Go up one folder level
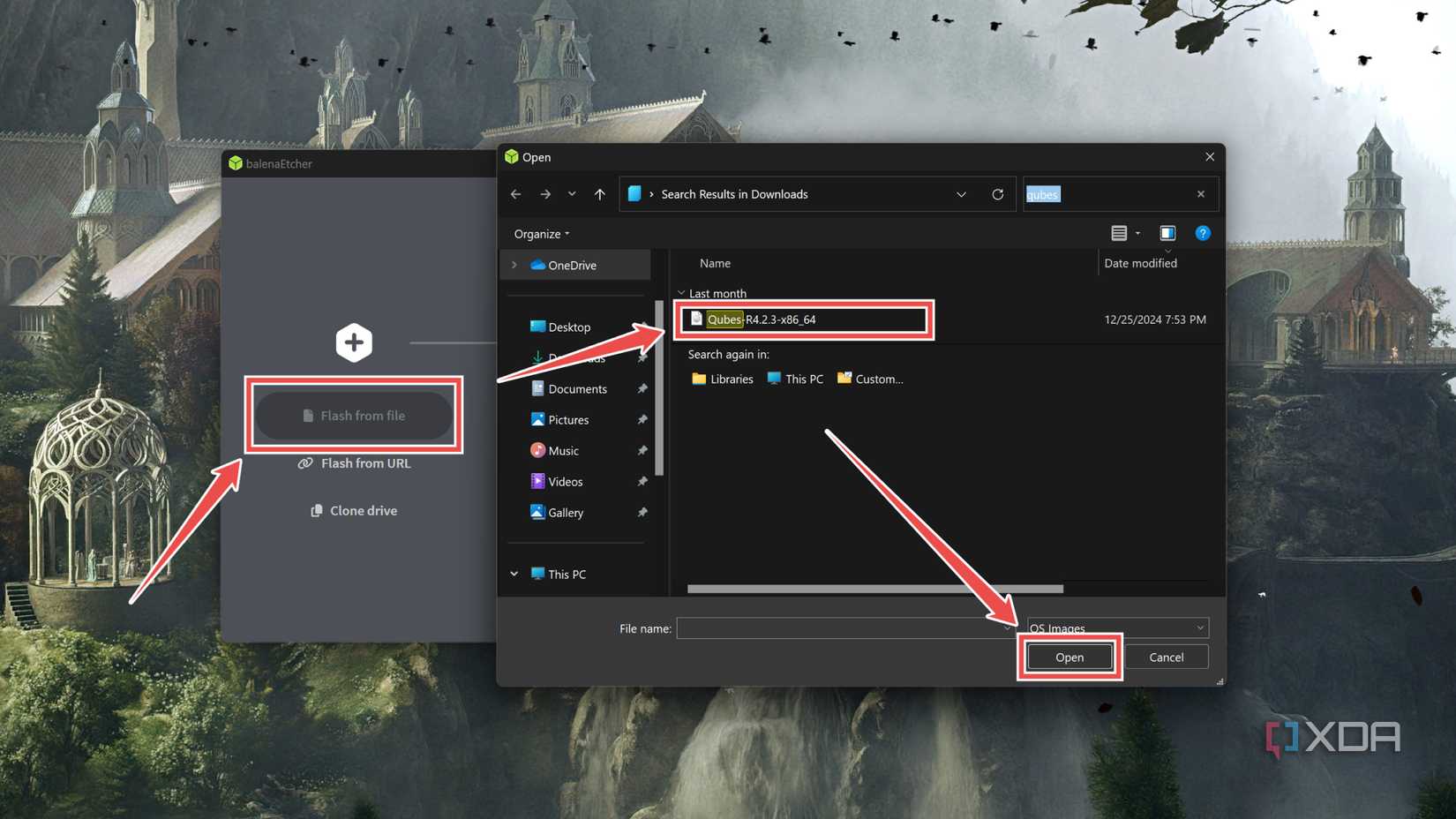 [x=600, y=194]
